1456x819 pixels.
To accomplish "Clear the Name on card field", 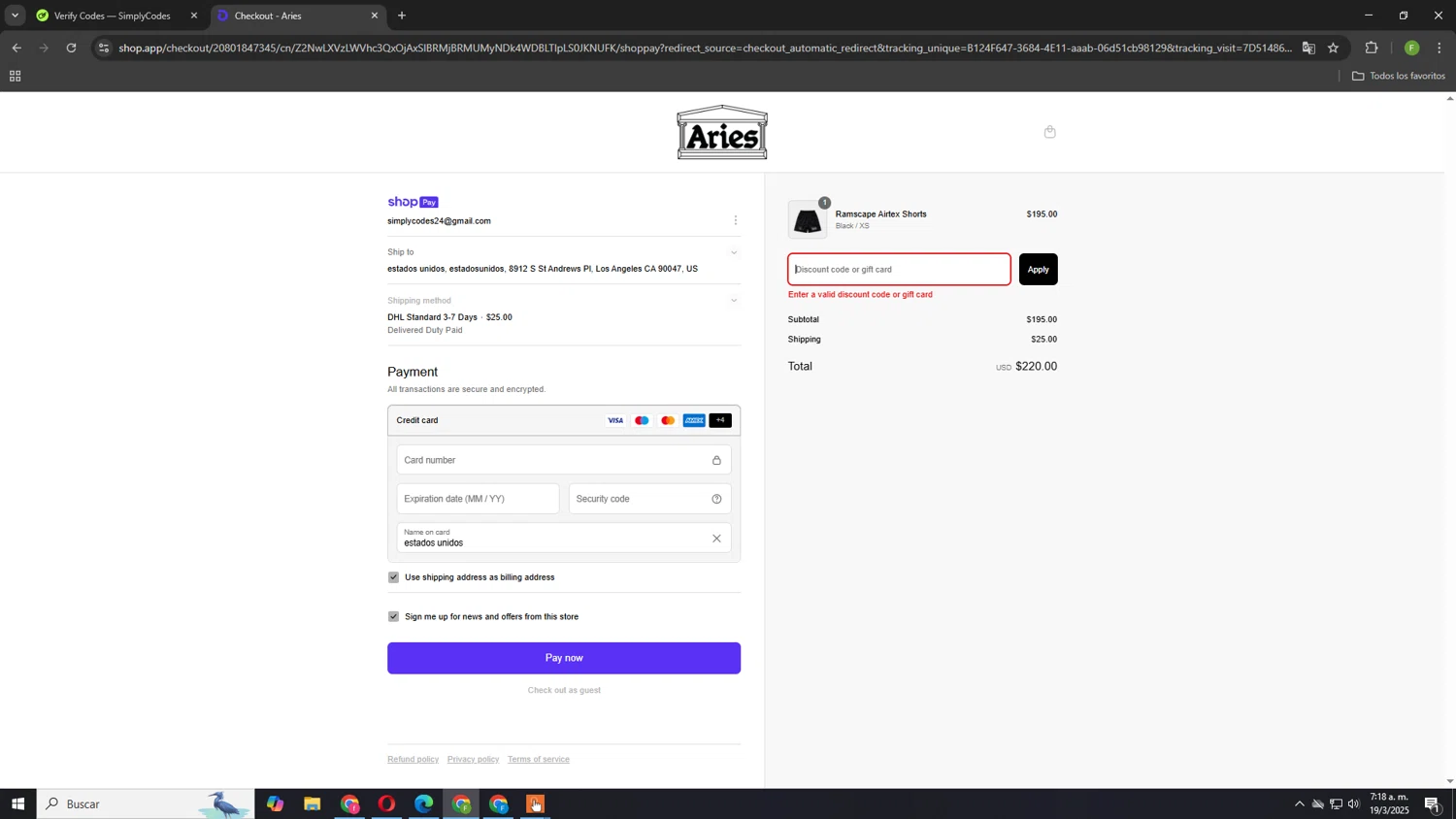I will click(716, 539).
